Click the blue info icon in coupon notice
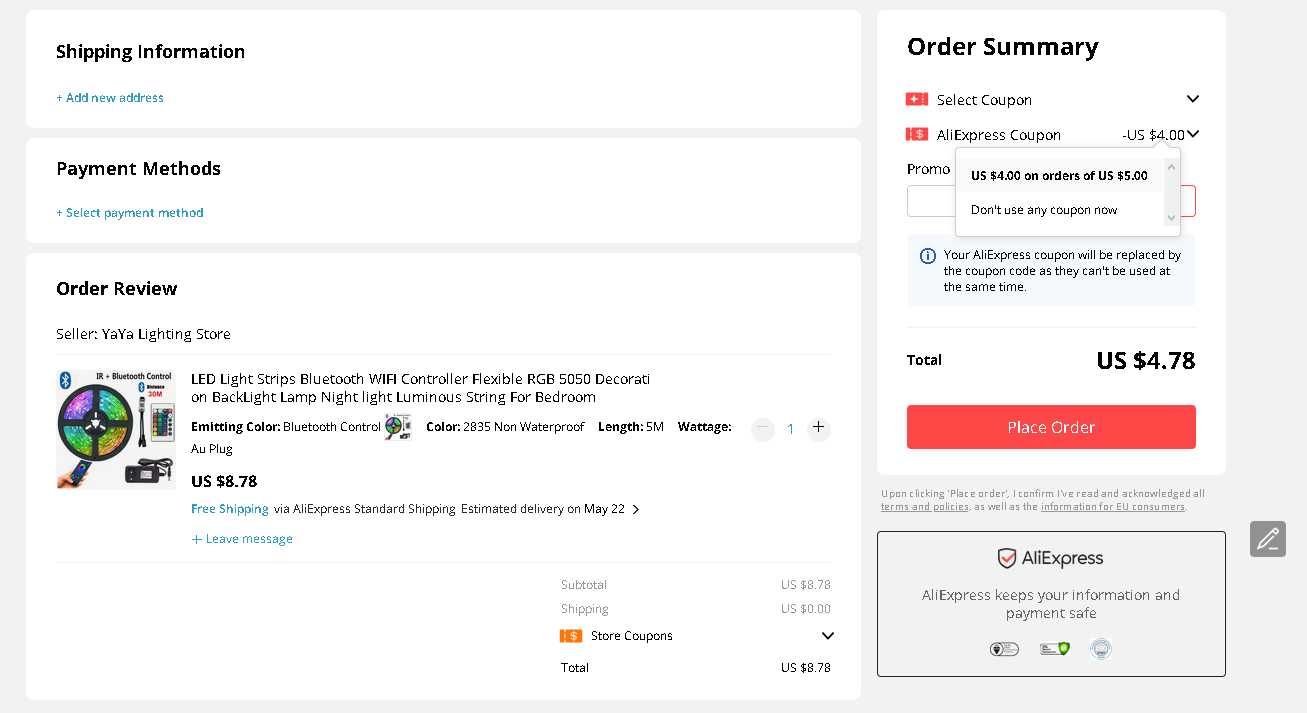Viewport: 1307px width, 713px height. [927, 256]
